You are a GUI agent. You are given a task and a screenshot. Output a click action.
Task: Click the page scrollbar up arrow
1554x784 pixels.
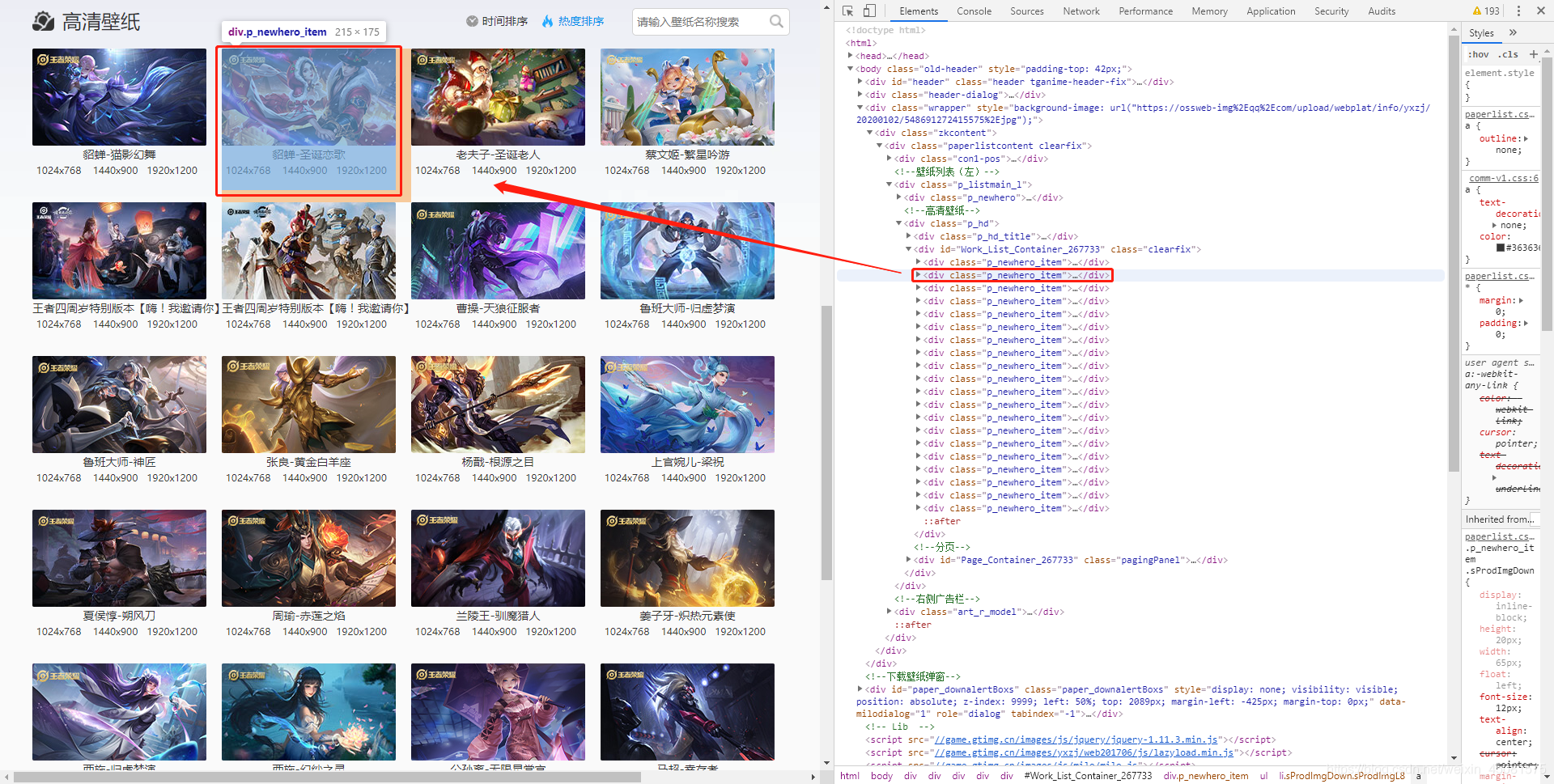[826, 6]
